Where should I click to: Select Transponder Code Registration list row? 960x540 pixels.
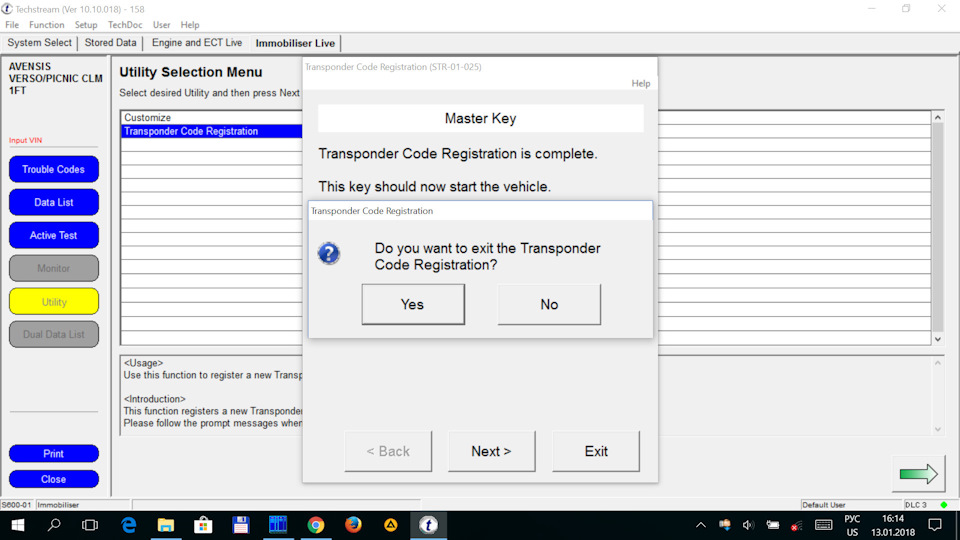coord(211,131)
